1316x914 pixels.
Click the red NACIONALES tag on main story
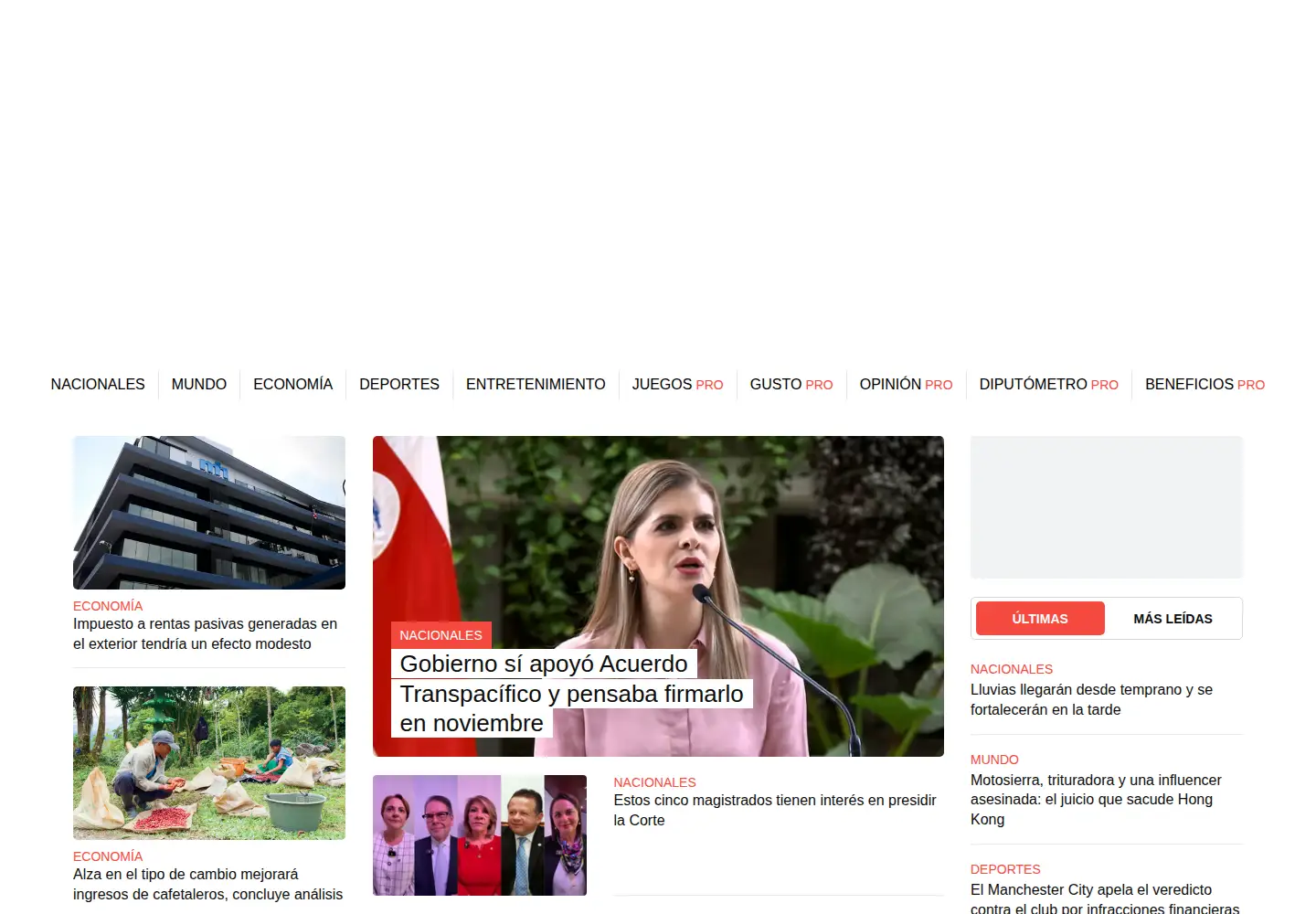(x=440, y=635)
